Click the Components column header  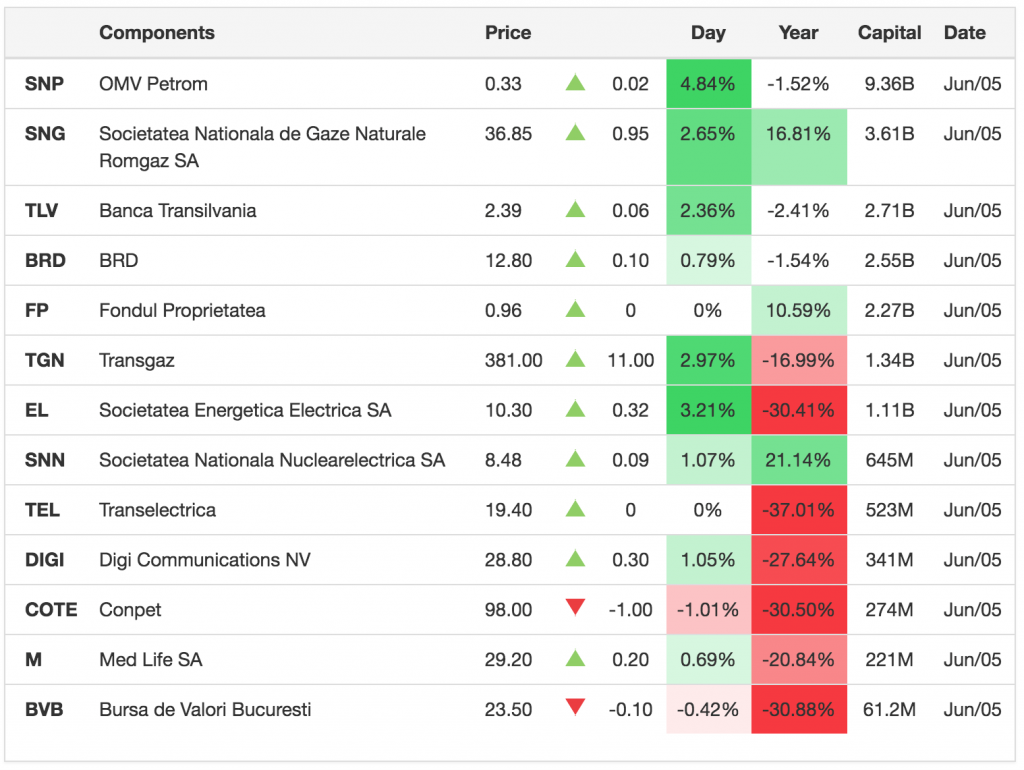[157, 33]
